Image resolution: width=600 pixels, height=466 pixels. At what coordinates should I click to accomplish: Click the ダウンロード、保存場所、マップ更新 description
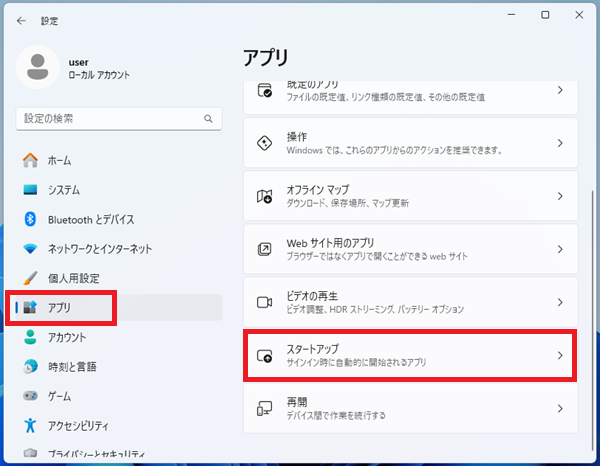point(348,203)
